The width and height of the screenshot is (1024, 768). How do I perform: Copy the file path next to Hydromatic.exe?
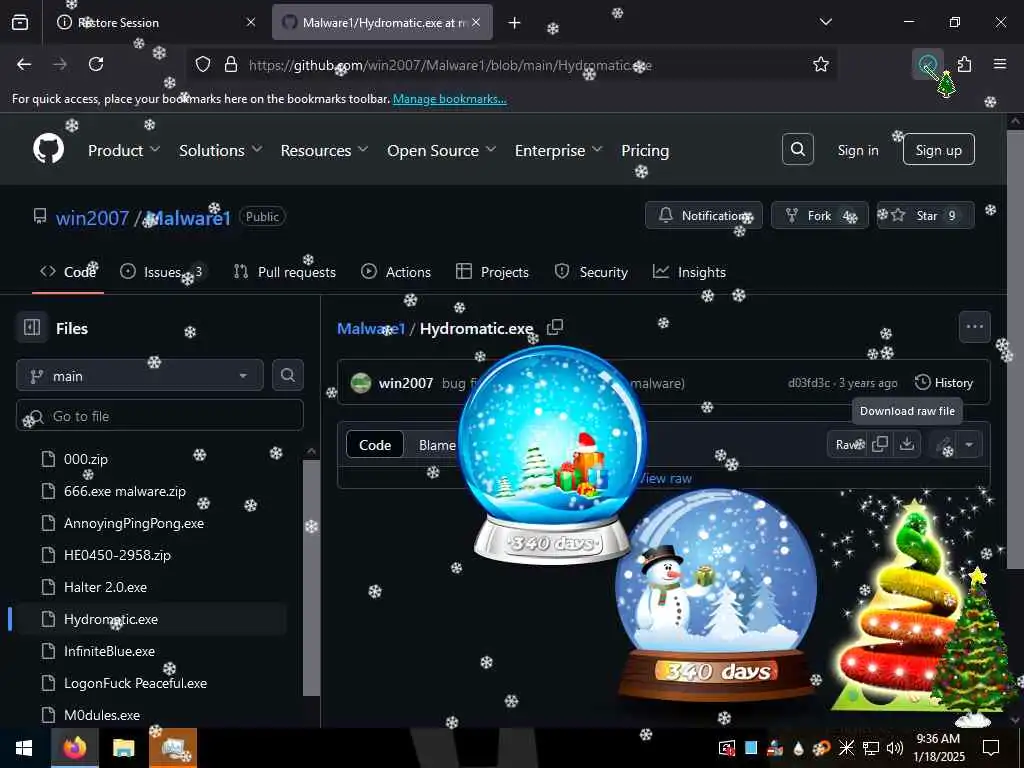(554, 327)
